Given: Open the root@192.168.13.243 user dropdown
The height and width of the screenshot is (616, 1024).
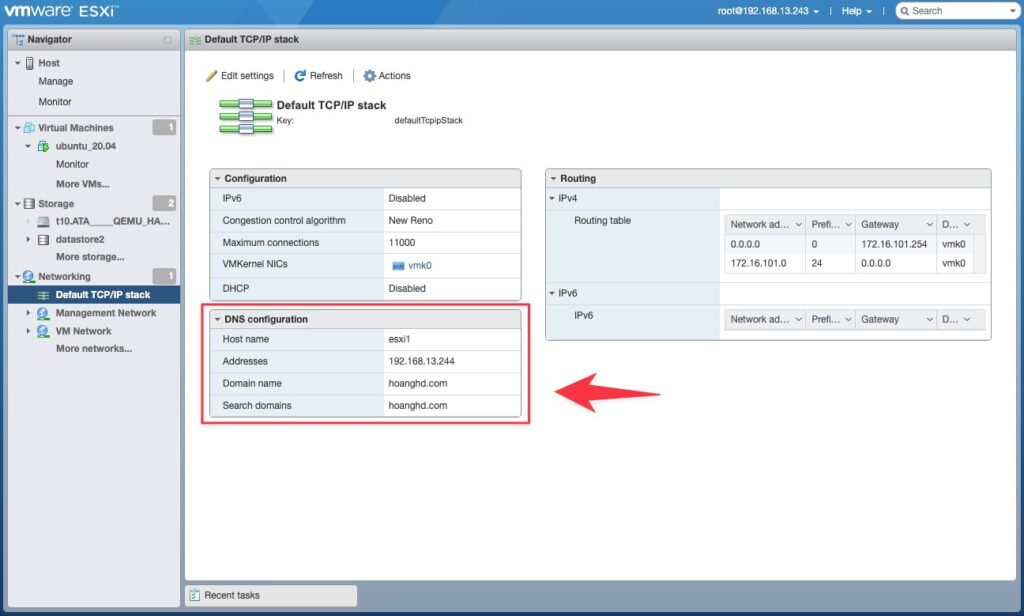Looking at the screenshot, I should [768, 11].
